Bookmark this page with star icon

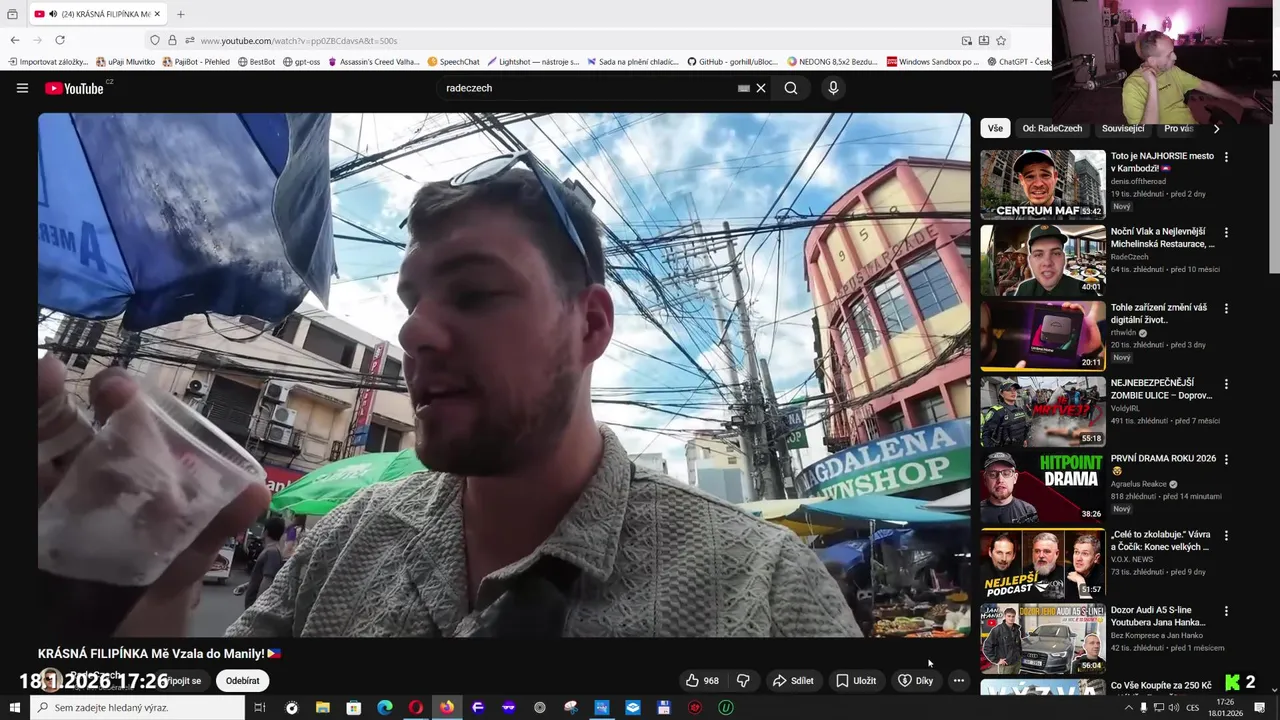coord(1001,40)
